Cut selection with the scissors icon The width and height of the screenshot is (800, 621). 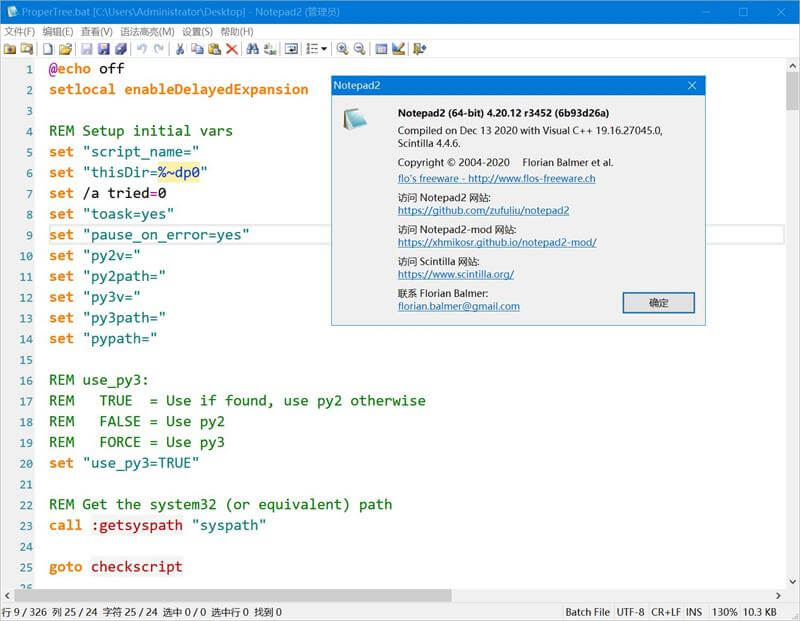180,49
